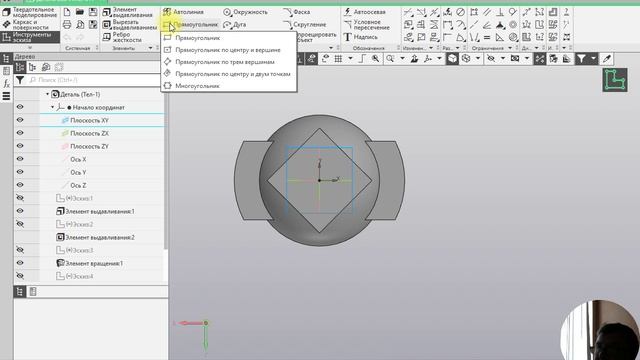The height and width of the screenshot is (360, 640).
Task: Expand the toolbar sets list chevron
Action: (x=29, y=48)
